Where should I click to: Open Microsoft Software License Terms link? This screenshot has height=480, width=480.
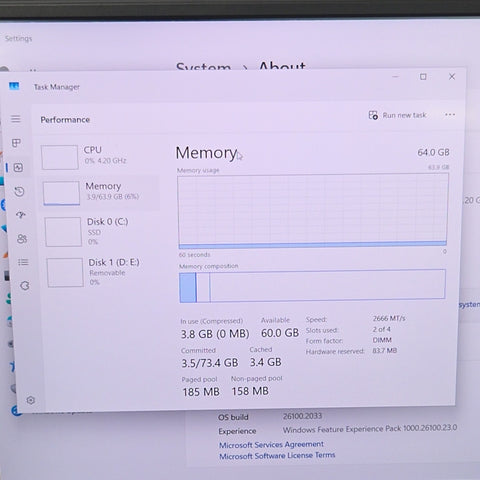(x=277, y=456)
